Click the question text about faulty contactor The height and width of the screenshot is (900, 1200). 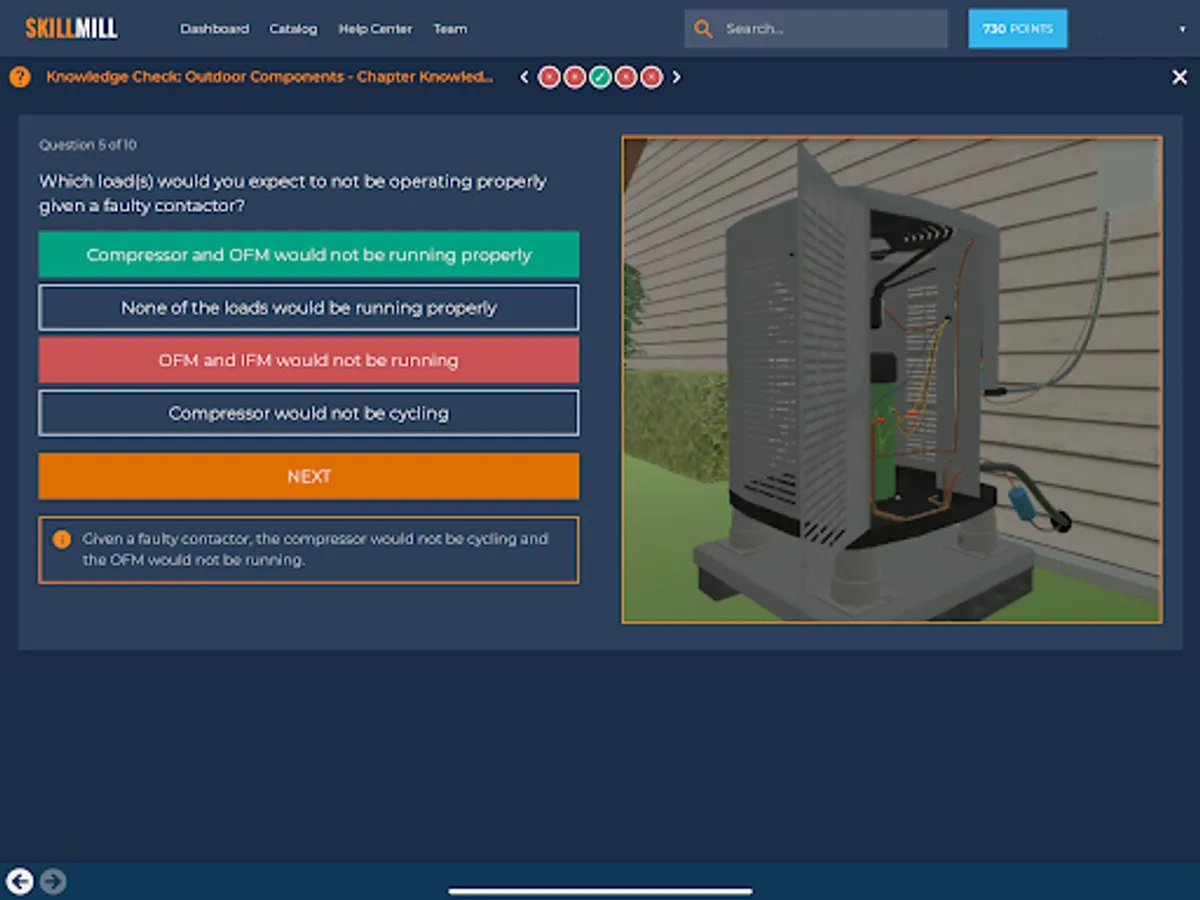click(293, 193)
